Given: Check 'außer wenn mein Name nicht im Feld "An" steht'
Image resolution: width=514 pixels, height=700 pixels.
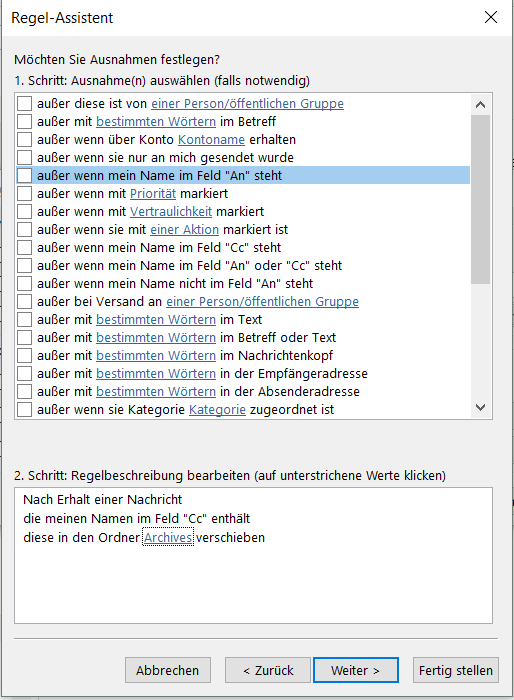Looking at the screenshot, I should pyautogui.click(x=25, y=283).
